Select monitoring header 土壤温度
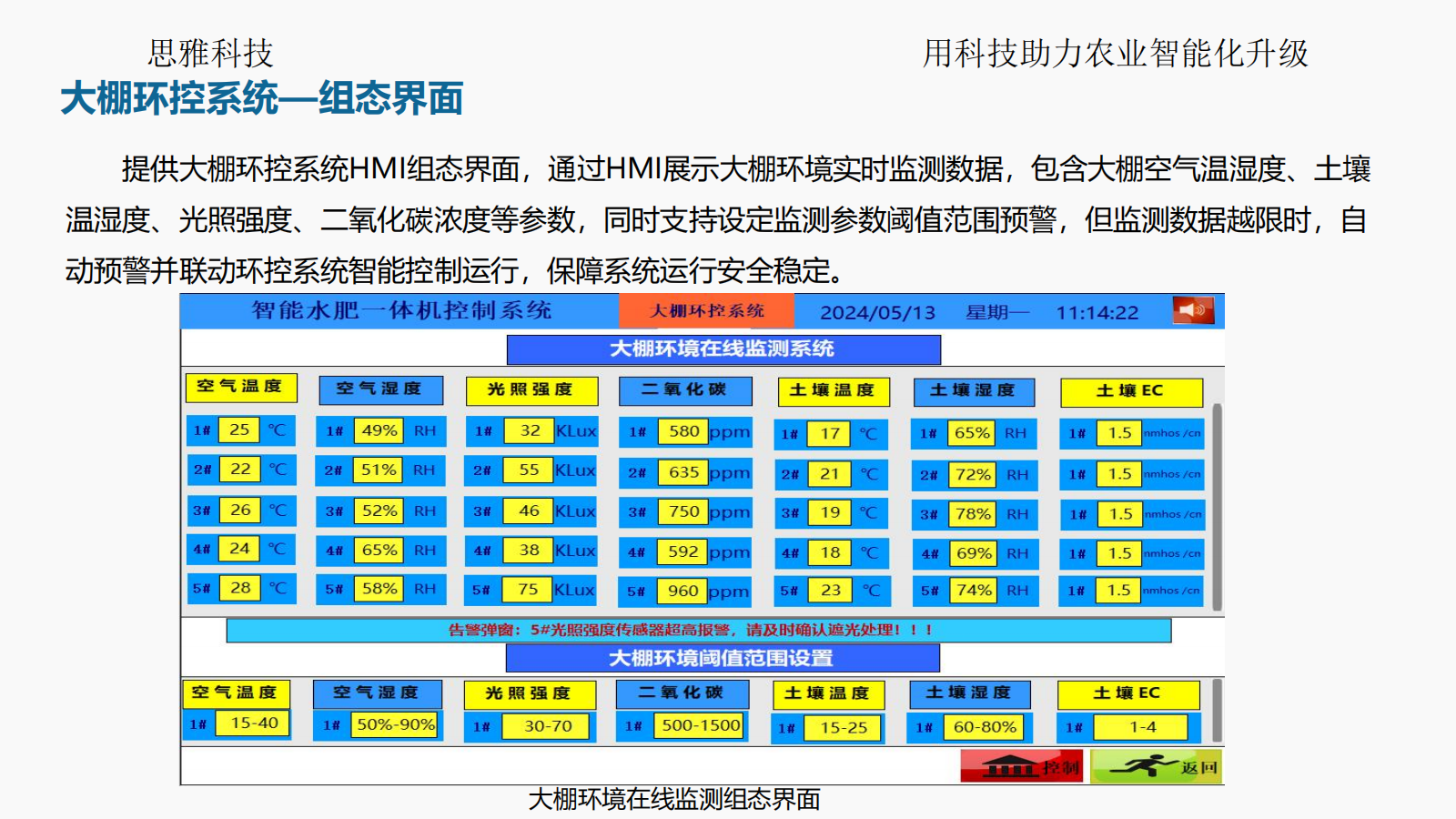This screenshot has width=1456, height=819. point(833,391)
